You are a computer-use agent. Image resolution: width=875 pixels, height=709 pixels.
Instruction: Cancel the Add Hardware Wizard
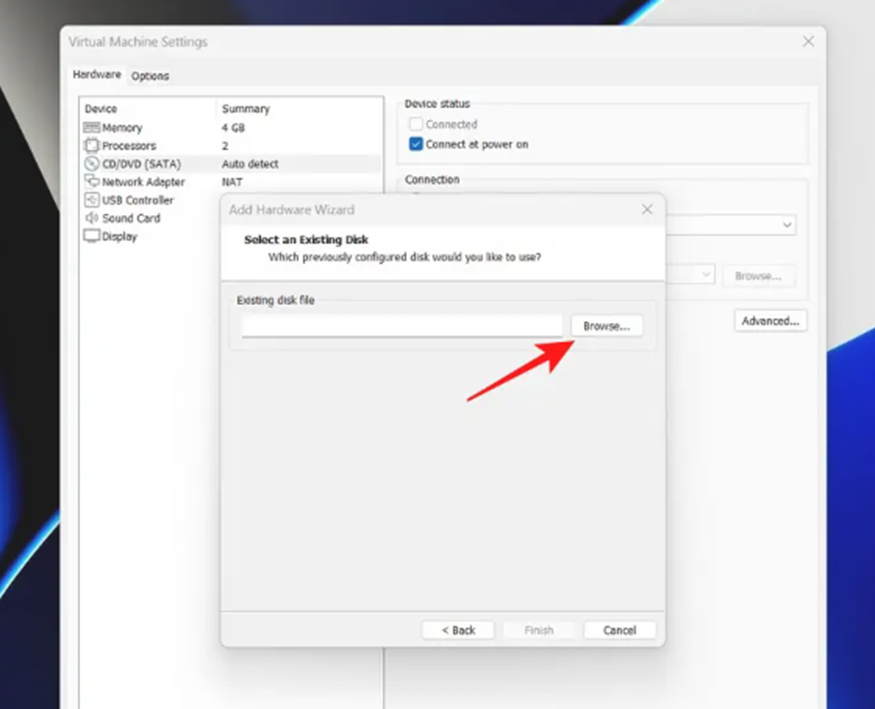[x=619, y=630]
